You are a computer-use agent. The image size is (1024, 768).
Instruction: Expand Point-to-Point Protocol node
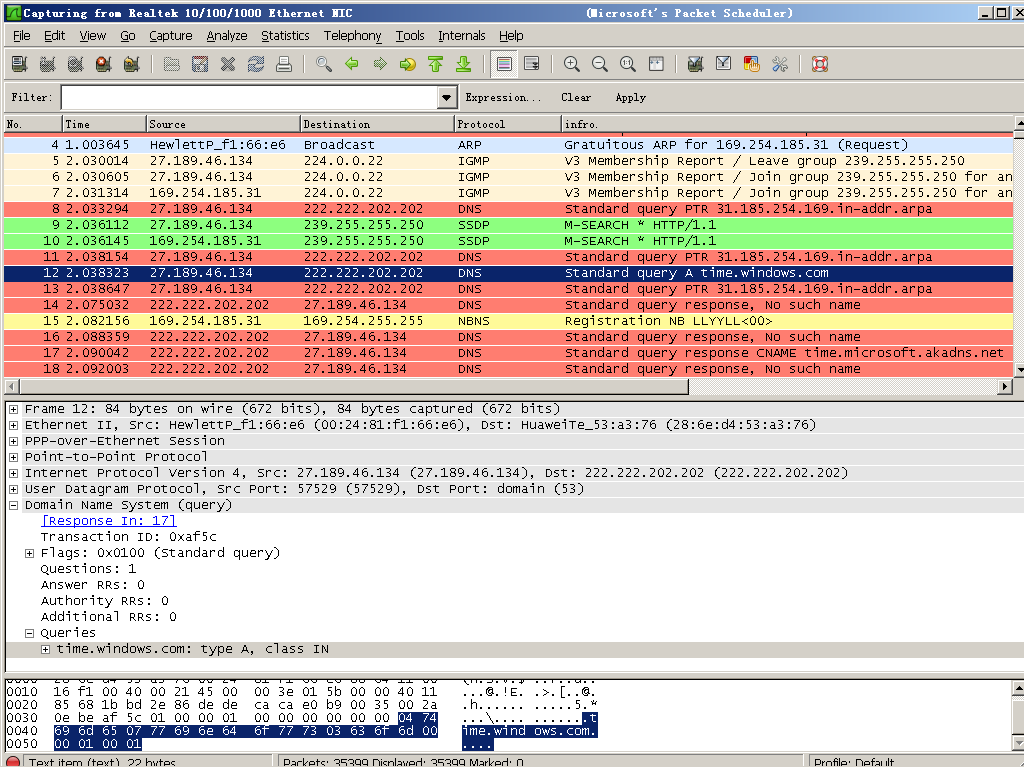(x=13, y=457)
